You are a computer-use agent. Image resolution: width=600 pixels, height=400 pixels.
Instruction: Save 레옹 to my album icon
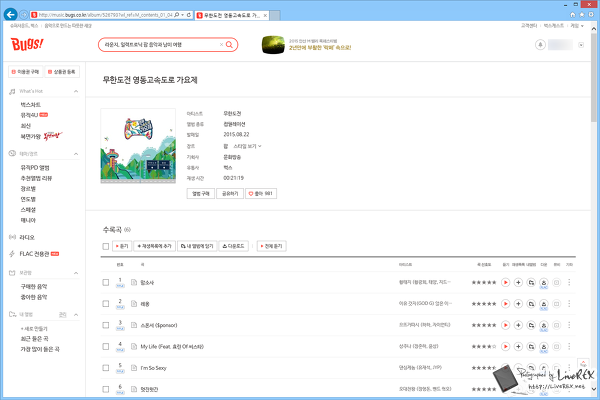click(531, 304)
